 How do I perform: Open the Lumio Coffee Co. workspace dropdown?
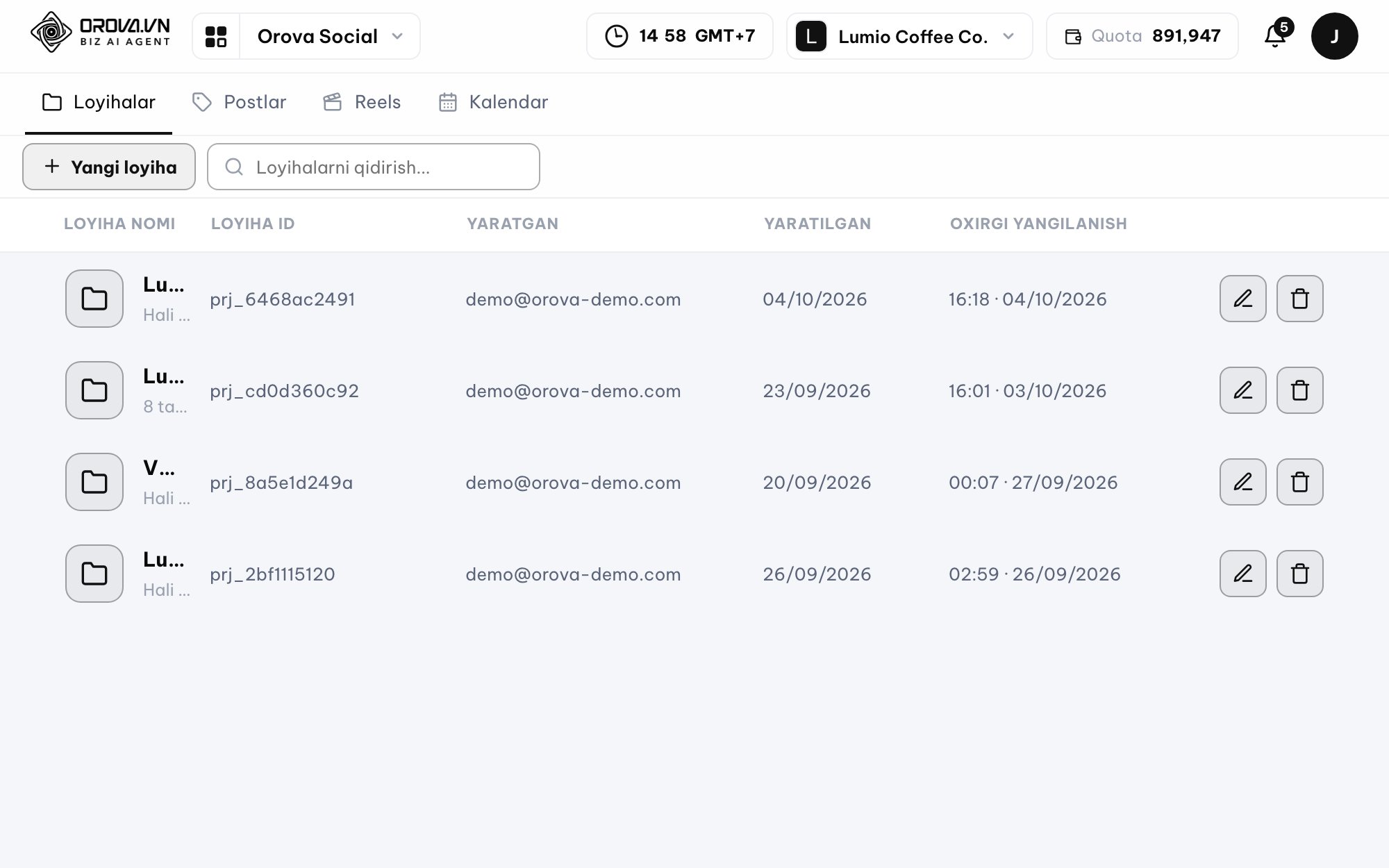click(x=910, y=36)
